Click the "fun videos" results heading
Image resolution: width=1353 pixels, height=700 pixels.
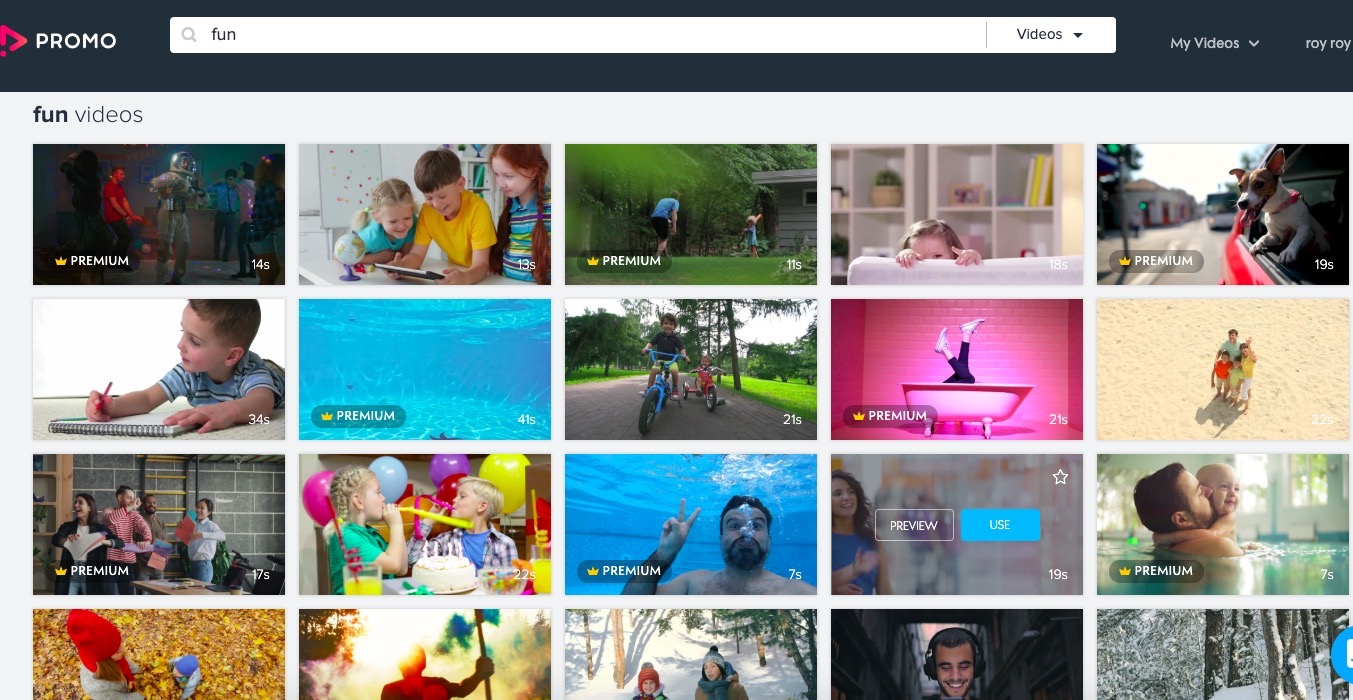coord(88,115)
